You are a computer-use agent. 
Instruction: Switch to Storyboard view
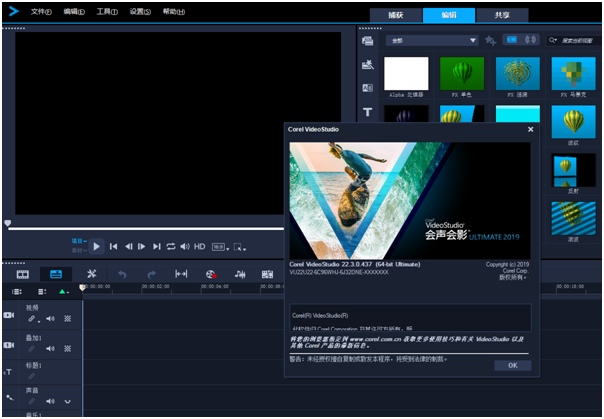[23, 274]
